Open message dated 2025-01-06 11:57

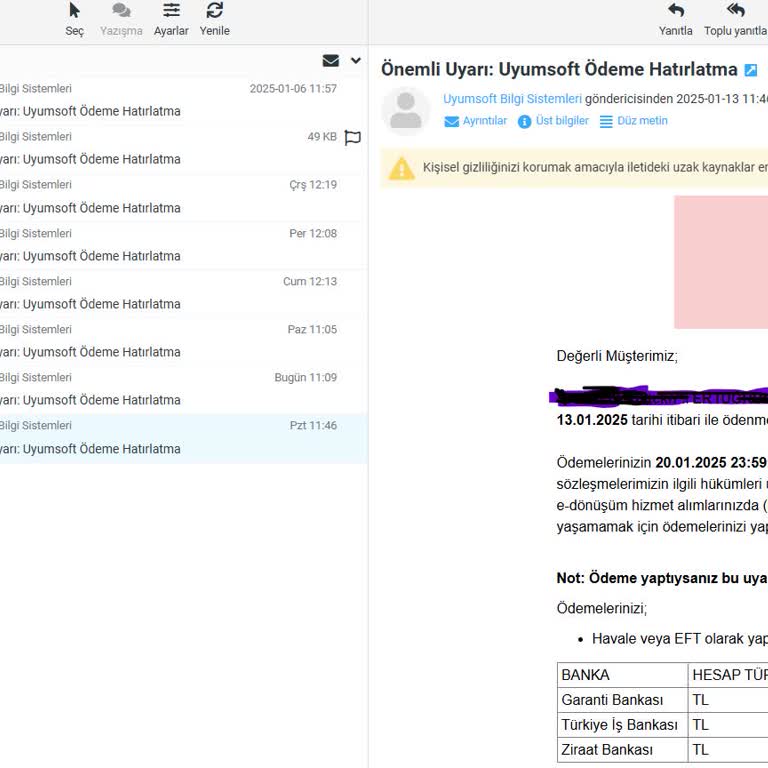click(183, 100)
